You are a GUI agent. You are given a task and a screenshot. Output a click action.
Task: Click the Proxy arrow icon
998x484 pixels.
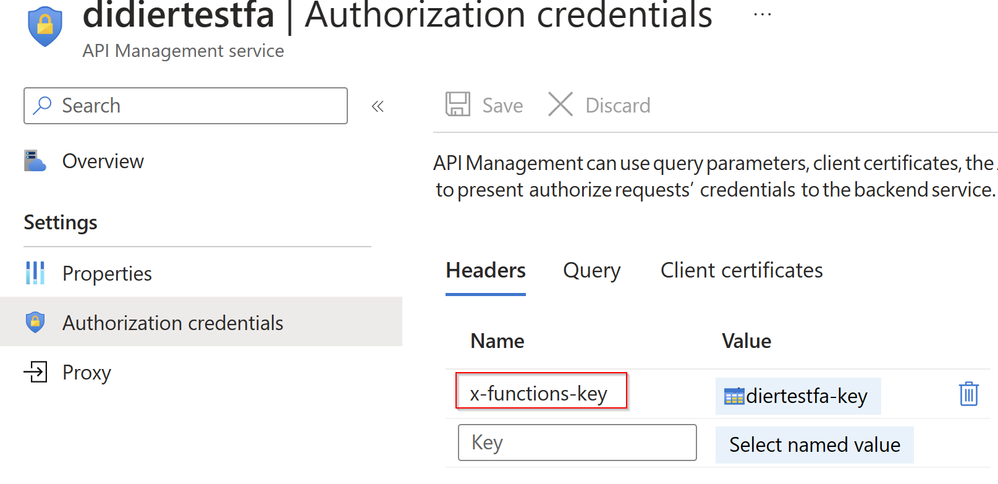(36, 373)
